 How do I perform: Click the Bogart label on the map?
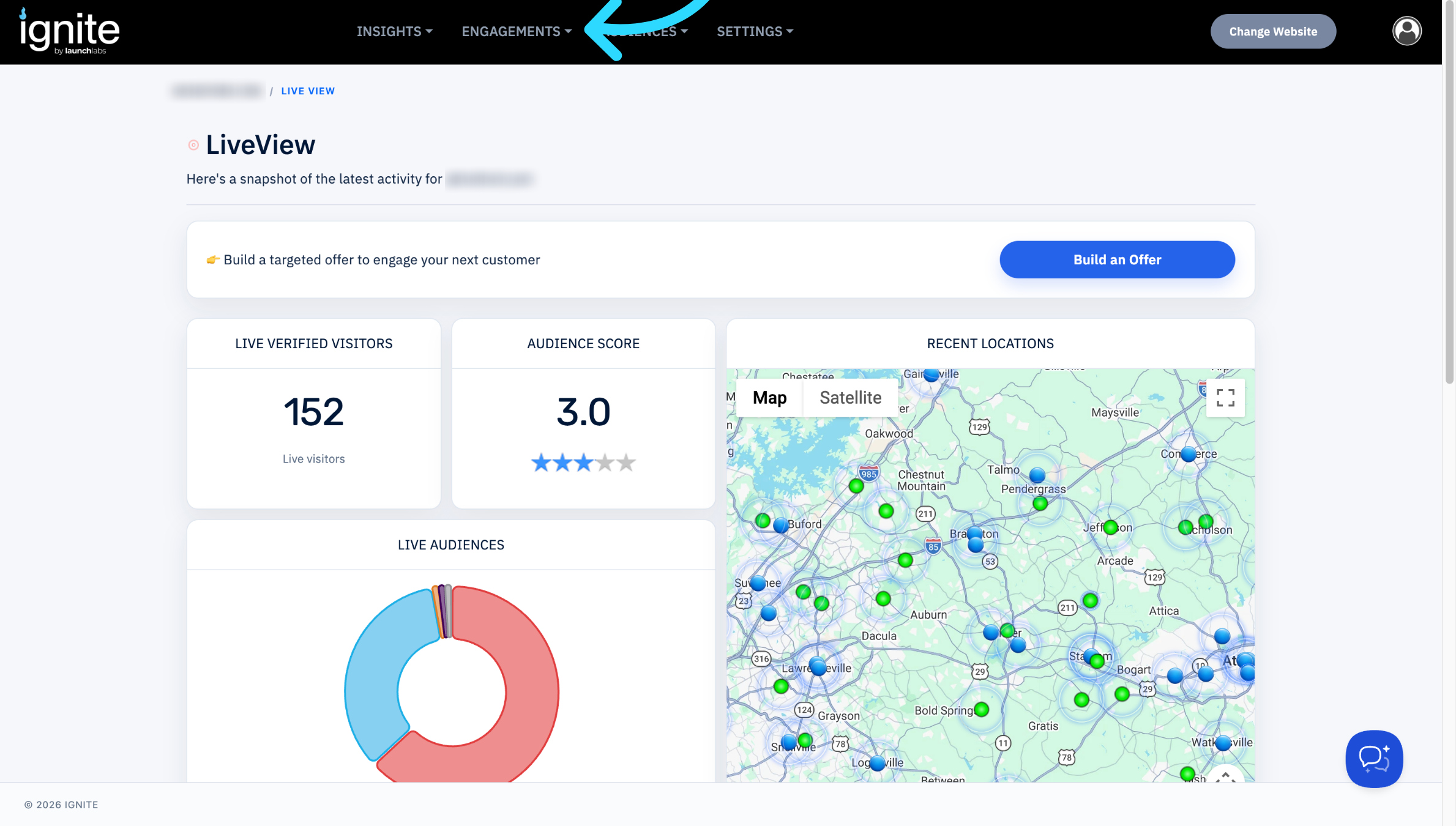point(1133,670)
